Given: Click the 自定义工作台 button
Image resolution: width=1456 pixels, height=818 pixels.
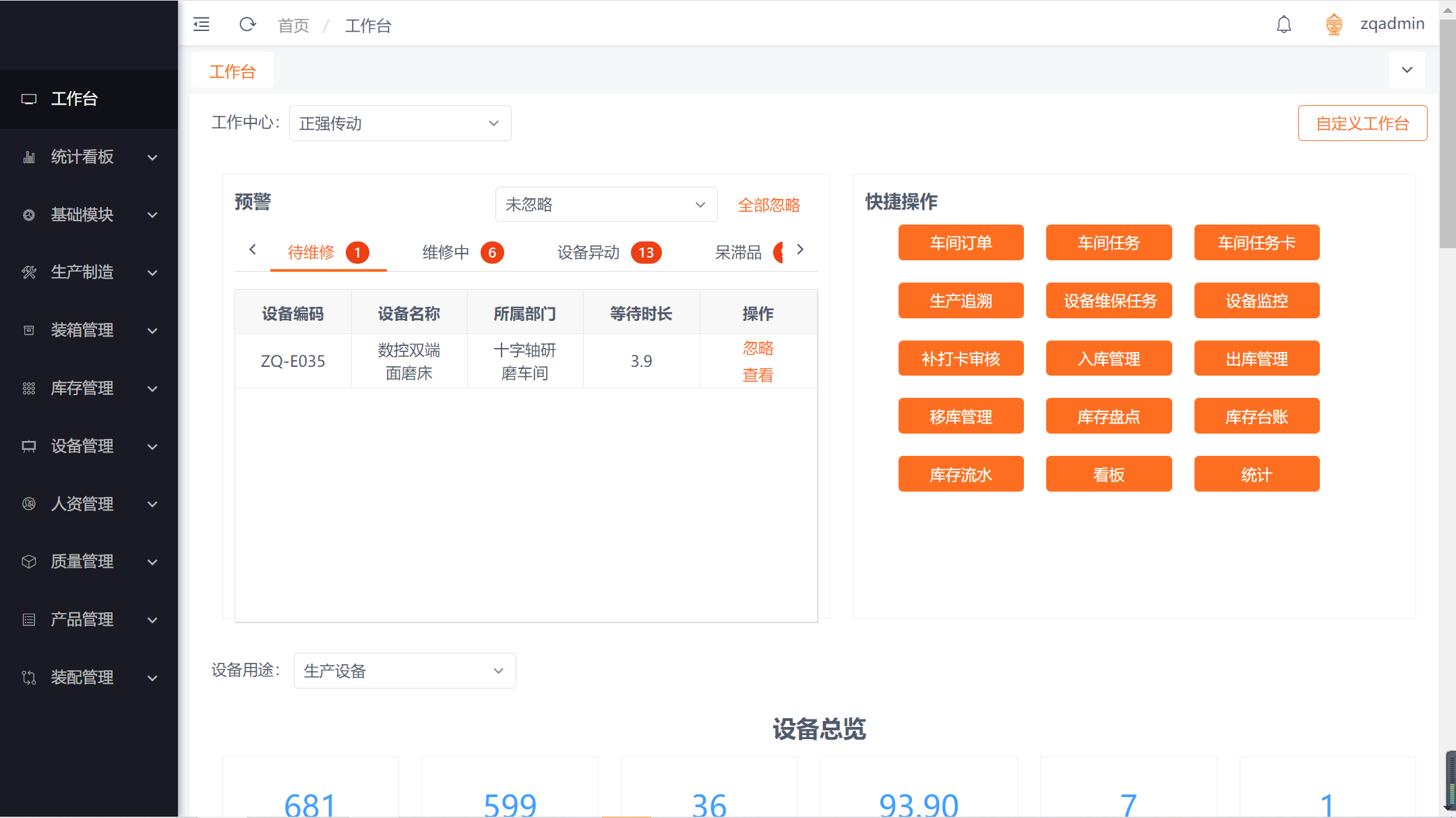Looking at the screenshot, I should click(x=1362, y=123).
